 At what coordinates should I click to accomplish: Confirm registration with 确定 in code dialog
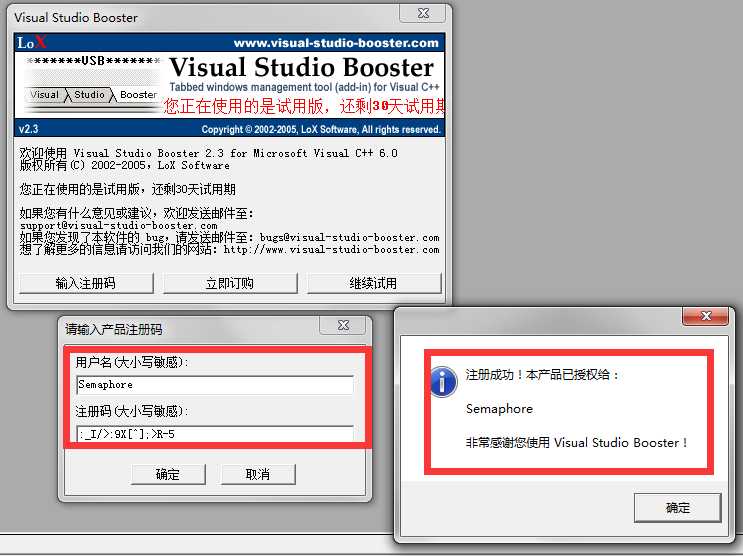[168, 474]
